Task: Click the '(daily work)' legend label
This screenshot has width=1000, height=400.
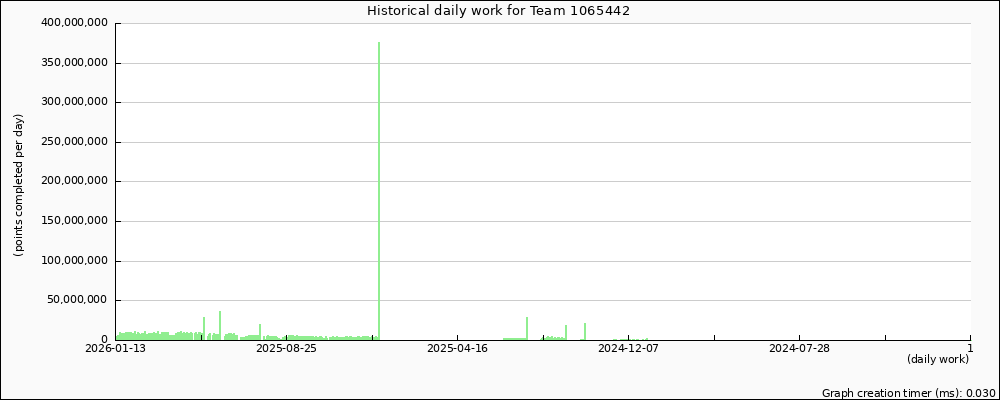Action: [937, 359]
